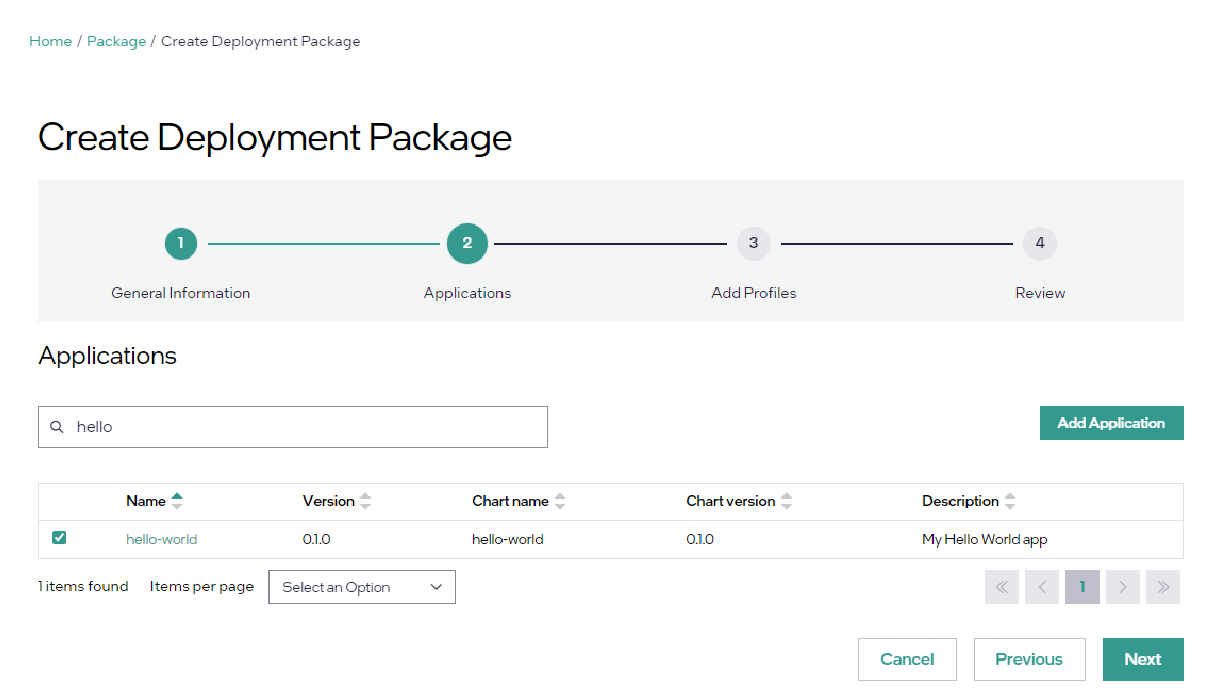
Task: Sort by Chart version arrows
Action: 786,501
